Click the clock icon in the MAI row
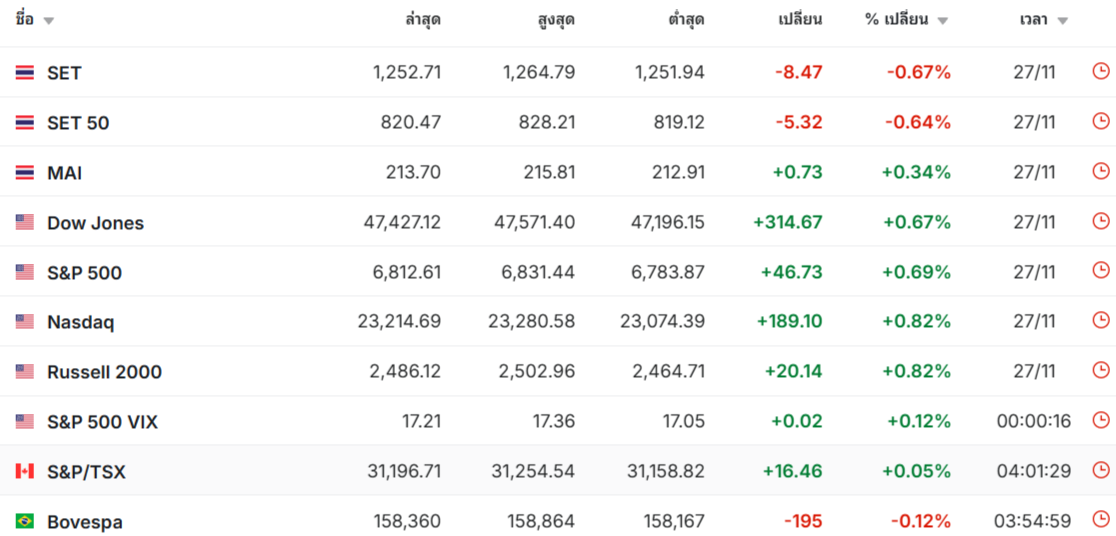The width and height of the screenshot is (1116, 536). pos(1100,171)
